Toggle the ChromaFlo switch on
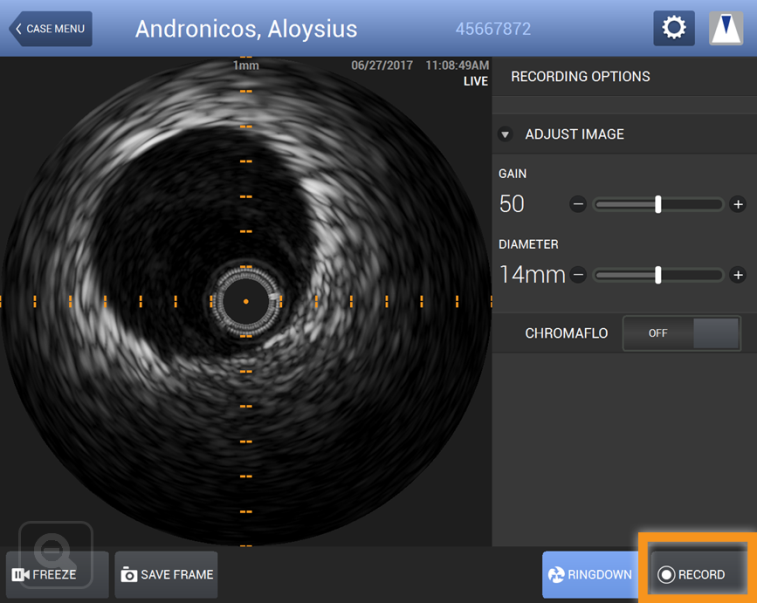 tap(682, 333)
